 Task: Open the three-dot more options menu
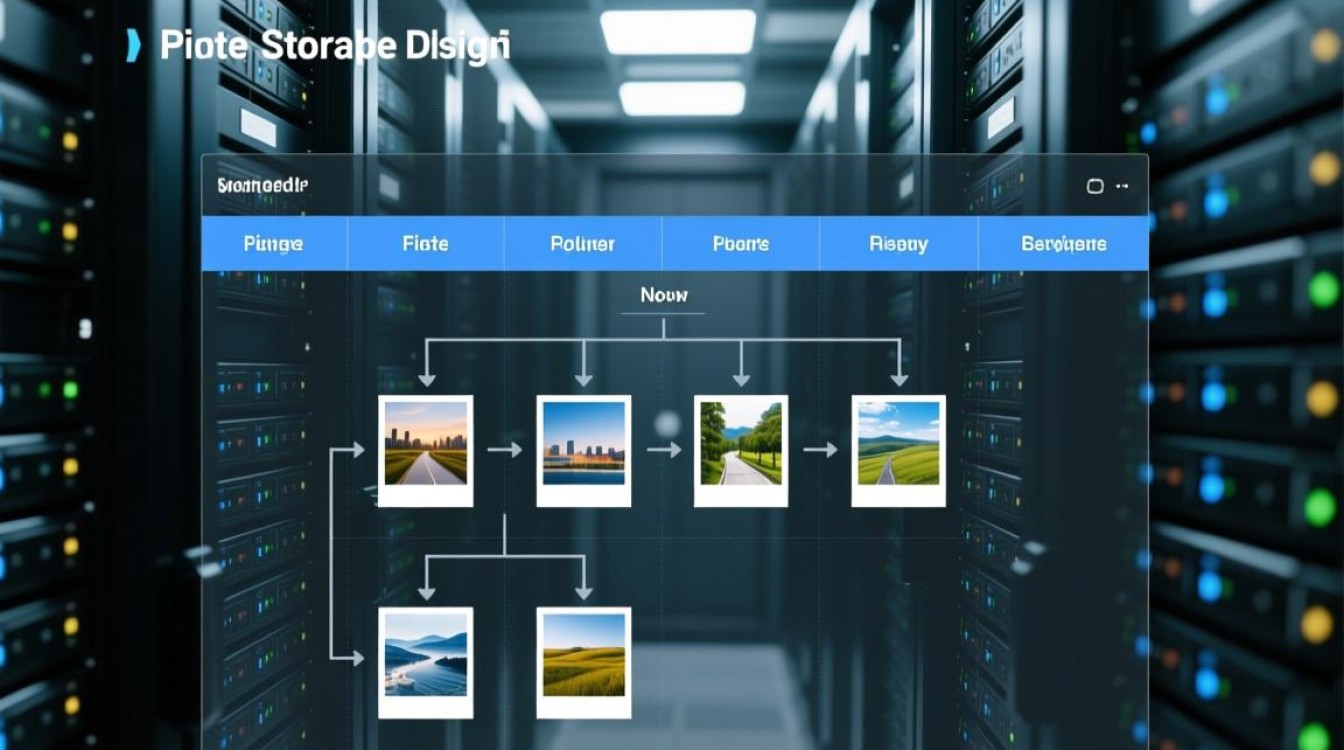[1123, 186]
